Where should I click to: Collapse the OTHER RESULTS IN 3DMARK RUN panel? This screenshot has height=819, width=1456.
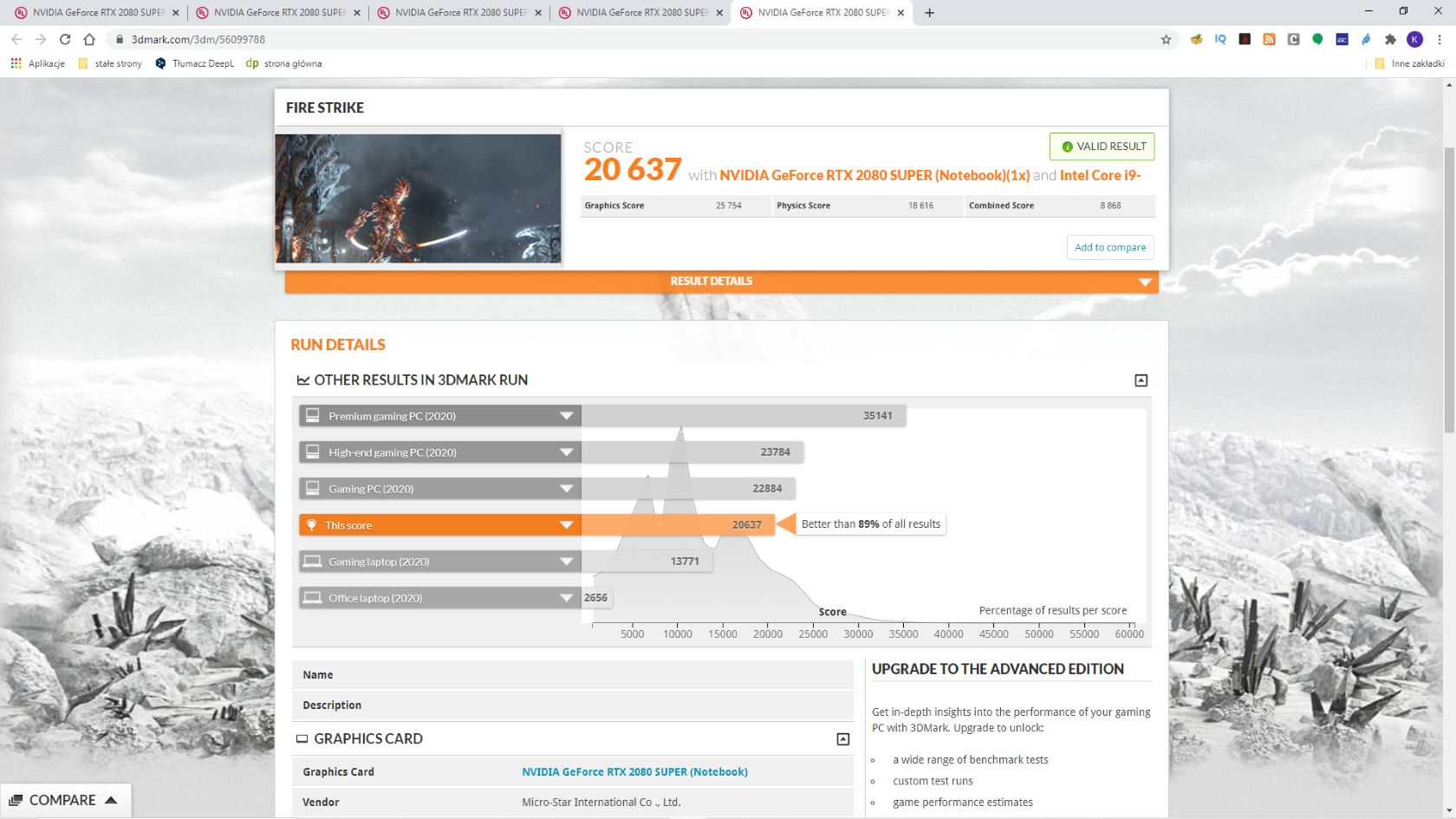1141,380
